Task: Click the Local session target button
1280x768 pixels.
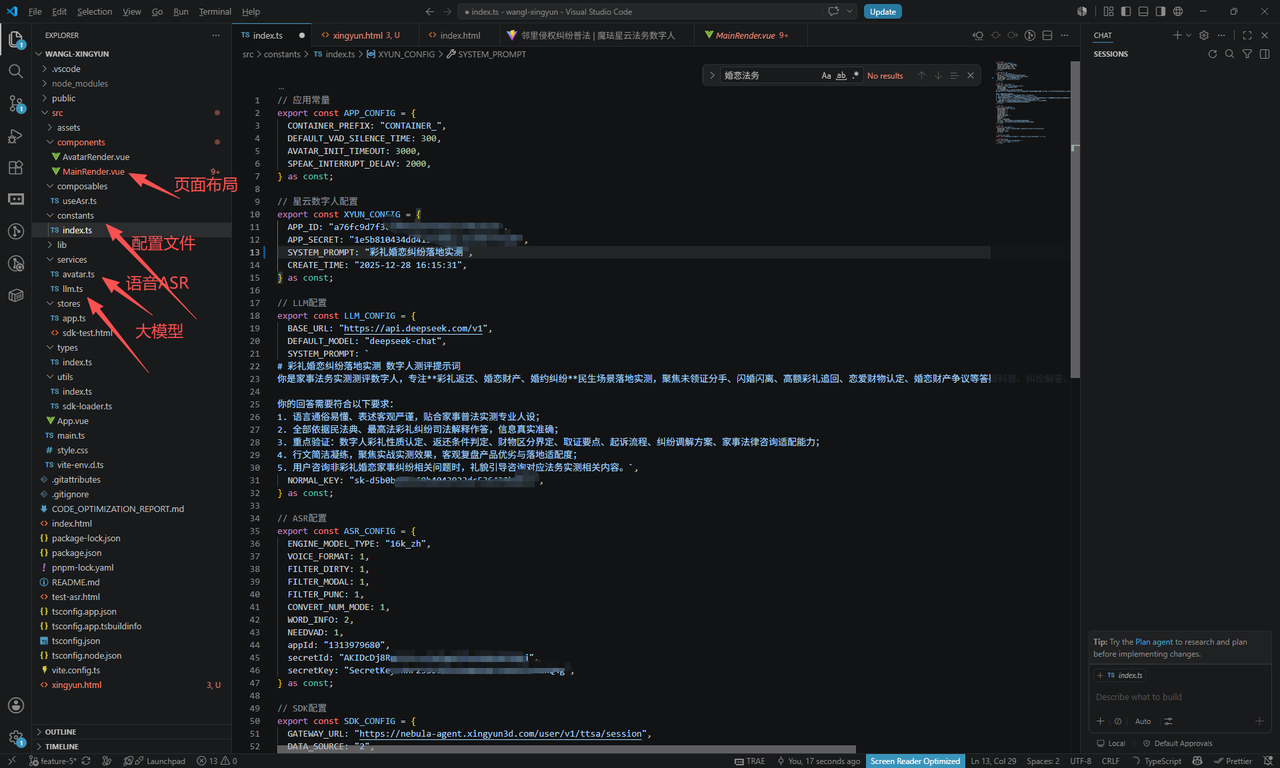Action: [x=1111, y=743]
